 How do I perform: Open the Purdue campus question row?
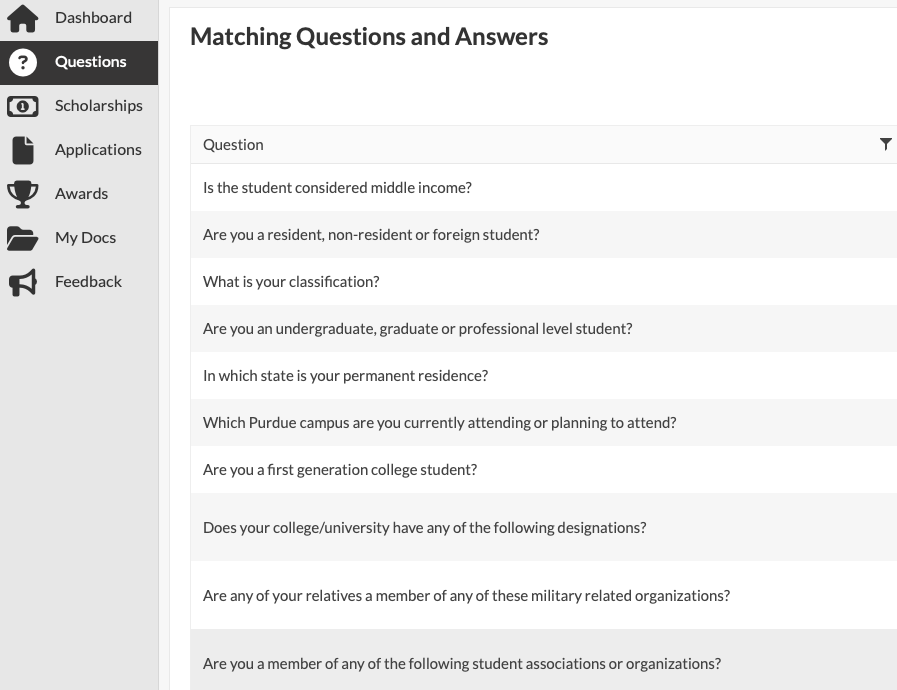pos(439,423)
